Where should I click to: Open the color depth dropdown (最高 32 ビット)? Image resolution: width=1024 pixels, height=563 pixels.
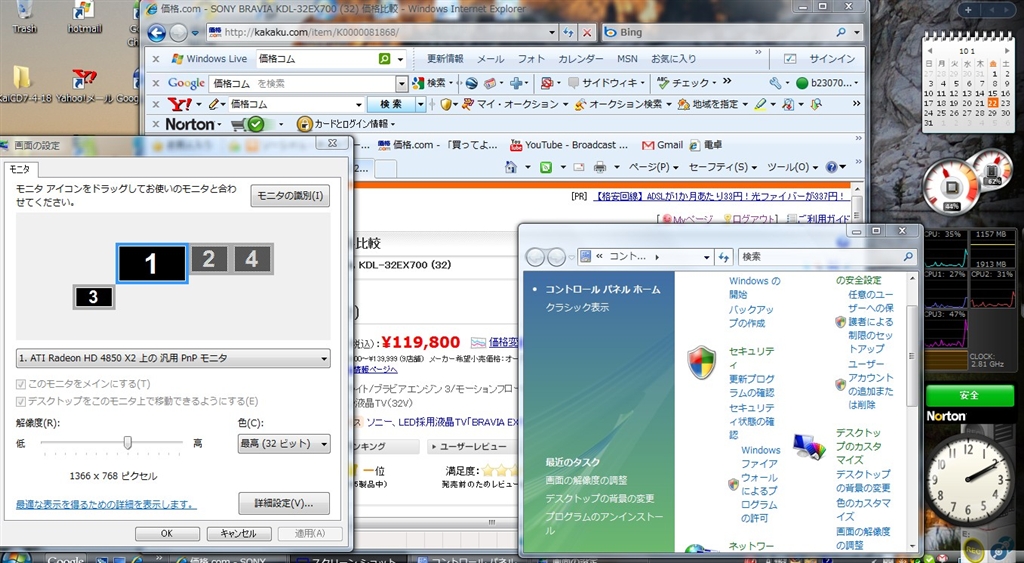(284, 444)
